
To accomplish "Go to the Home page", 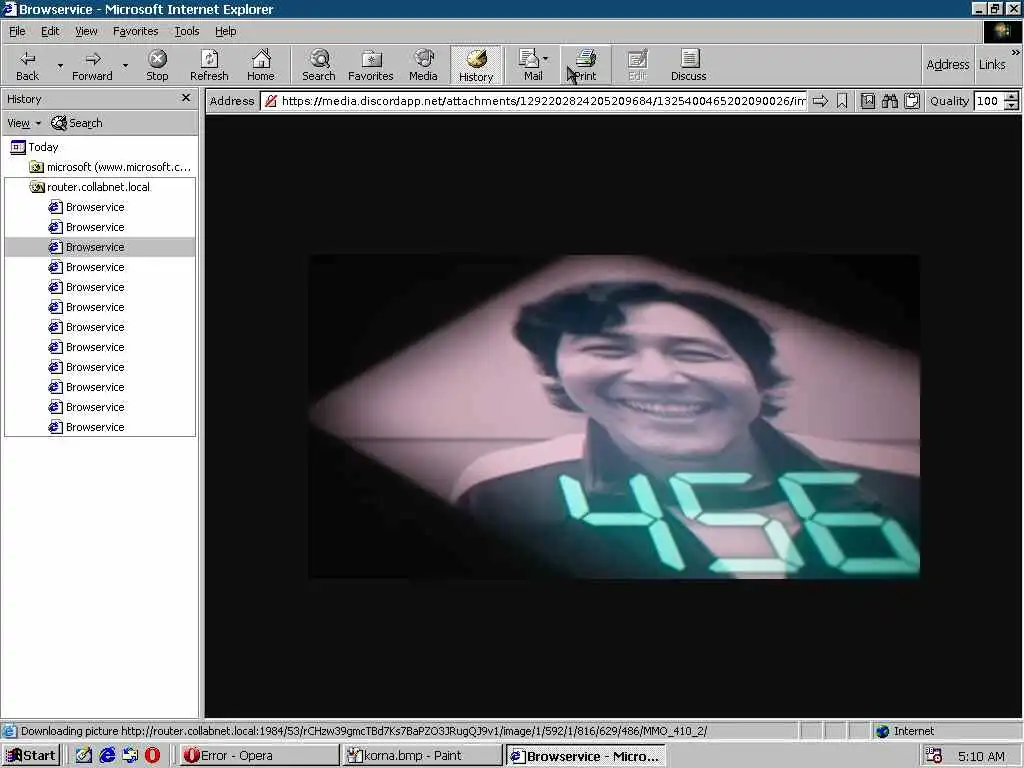I will click(261, 65).
